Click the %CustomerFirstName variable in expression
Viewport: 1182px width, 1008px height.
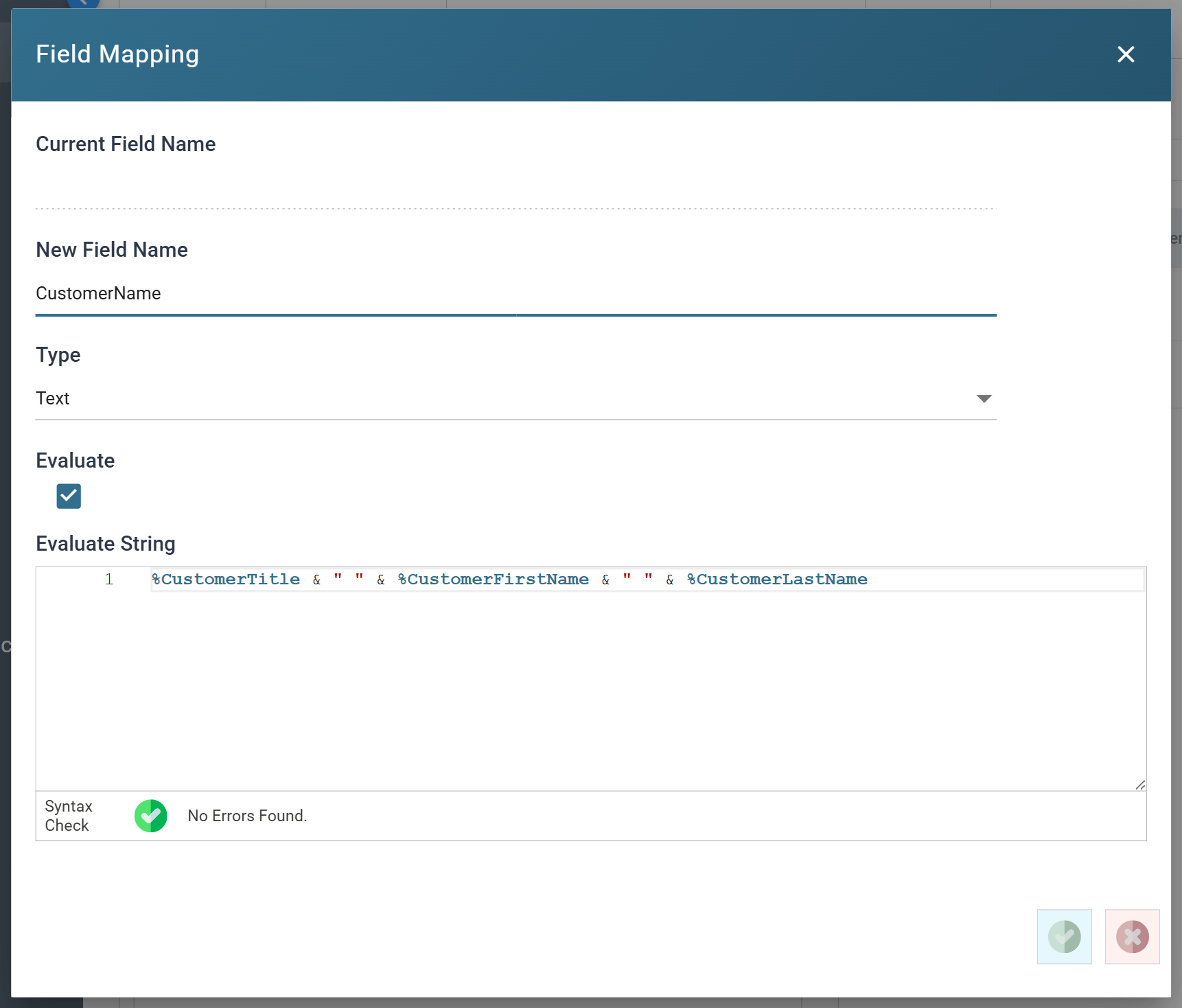click(493, 580)
